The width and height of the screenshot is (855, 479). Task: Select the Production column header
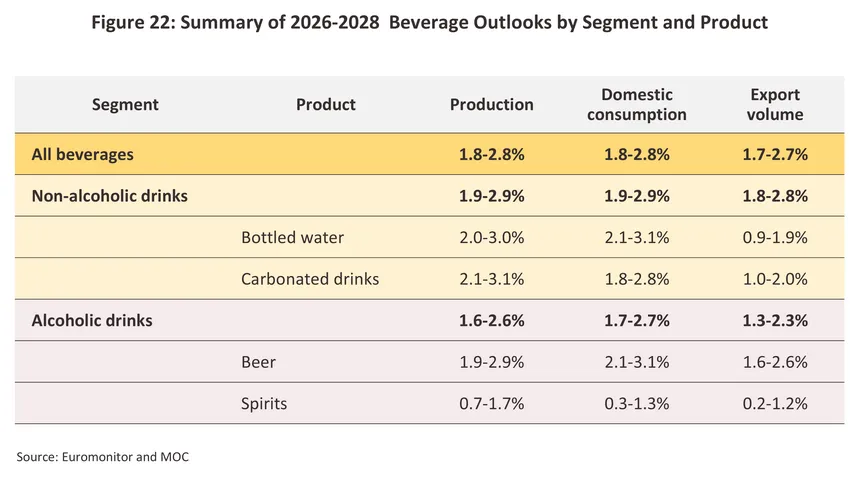point(491,104)
